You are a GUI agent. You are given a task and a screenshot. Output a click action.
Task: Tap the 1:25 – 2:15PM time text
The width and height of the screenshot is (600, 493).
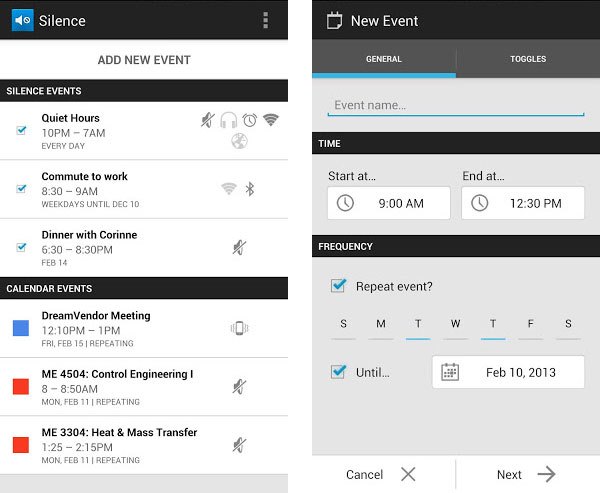tap(77, 447)
